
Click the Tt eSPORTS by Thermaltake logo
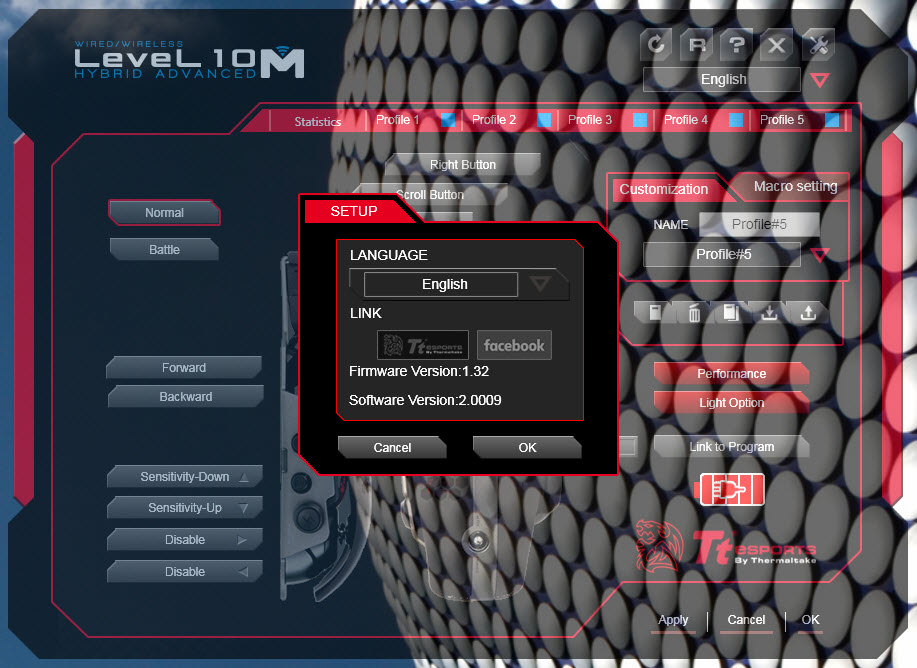pyautogui.click(x=726, y=546)
